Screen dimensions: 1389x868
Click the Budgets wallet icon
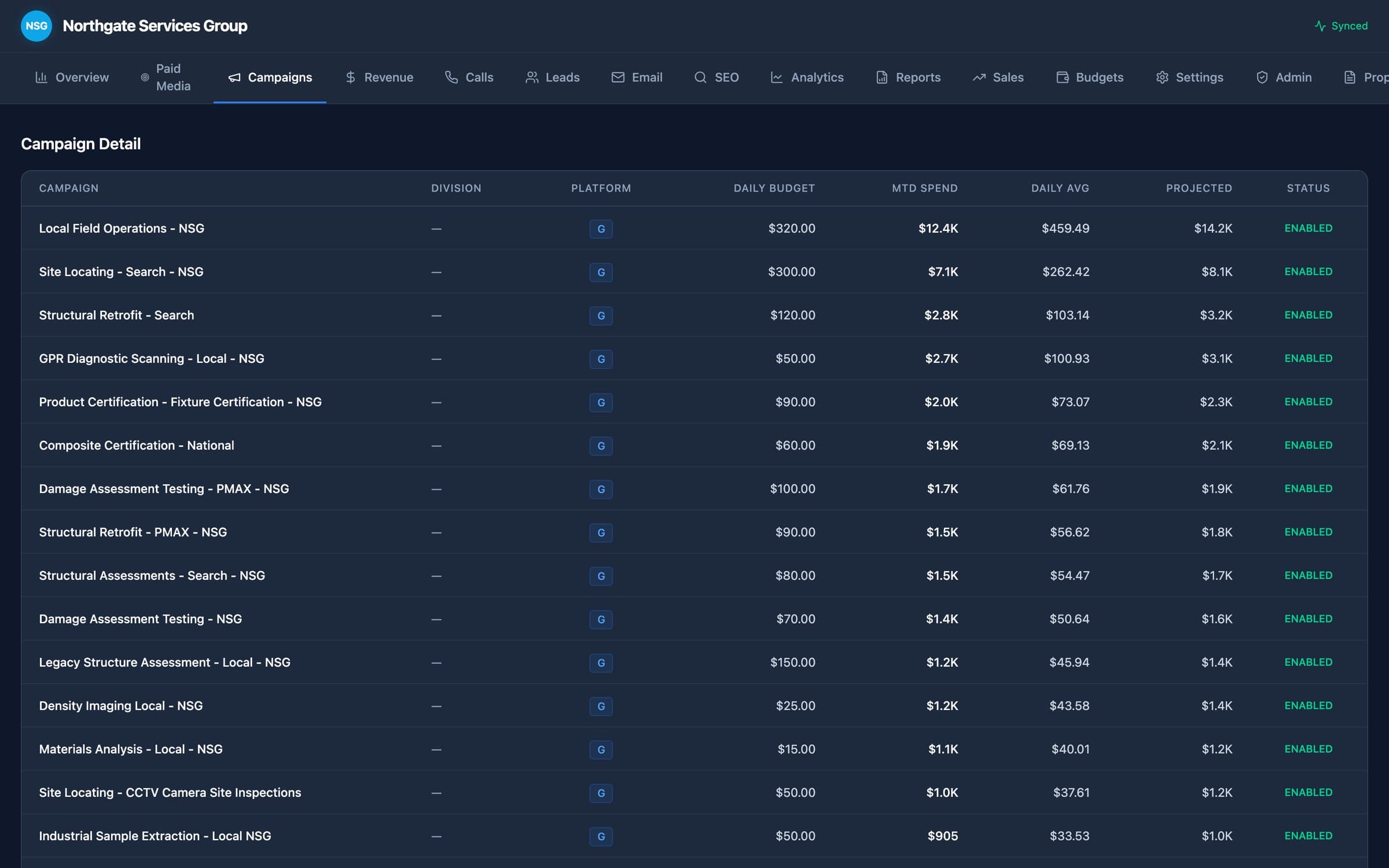1062,77
